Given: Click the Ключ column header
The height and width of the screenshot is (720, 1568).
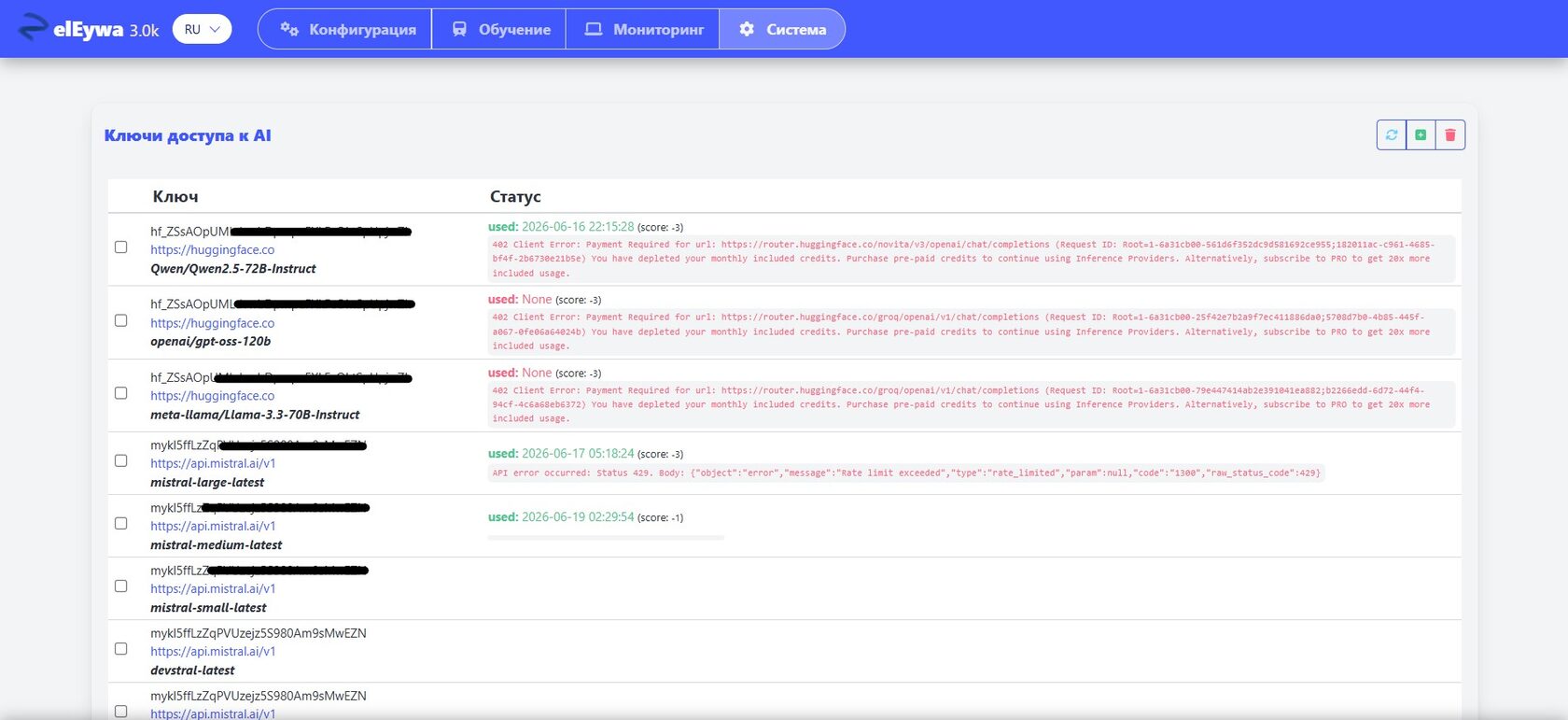Looking at the screenshot, I should tap(175, 196).
